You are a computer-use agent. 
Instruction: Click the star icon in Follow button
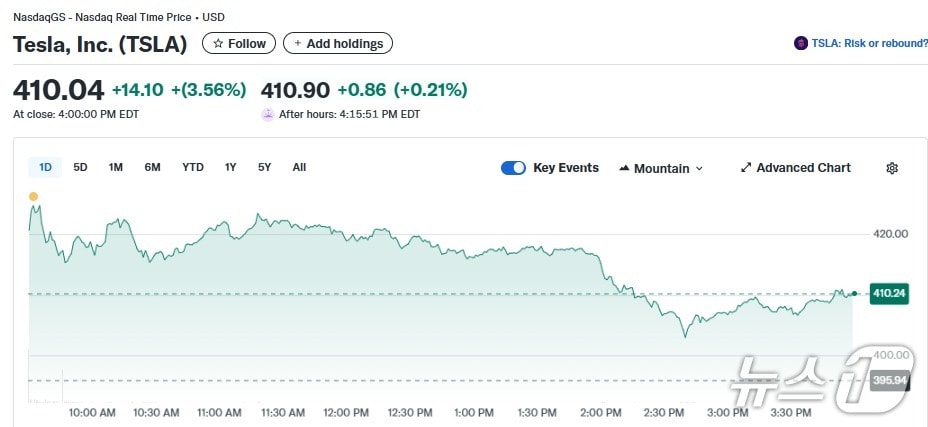(x=218, y=44)
